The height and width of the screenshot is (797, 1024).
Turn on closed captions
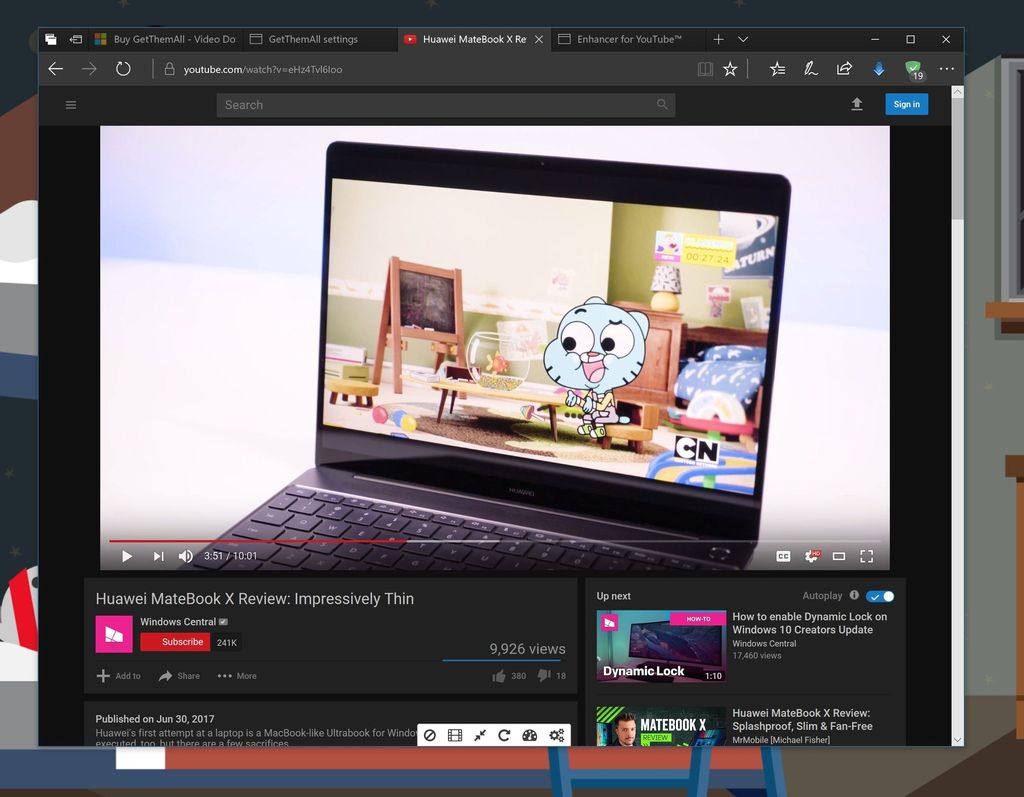783,556
